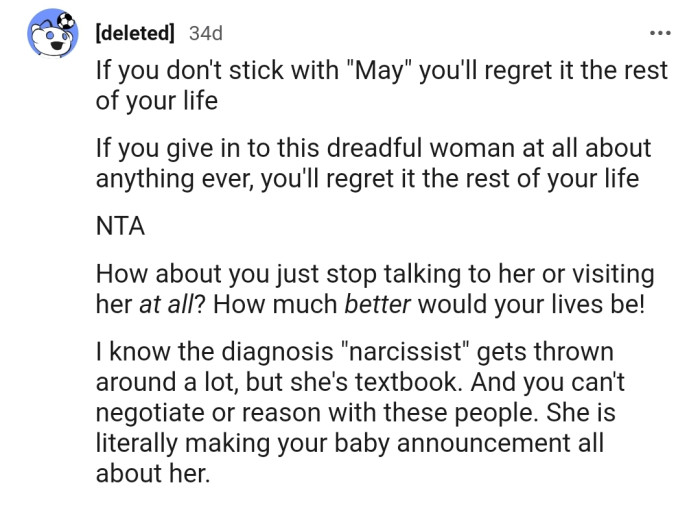The width and height of the screenshot is (700, 507).
Task: Click the [deleted] username
Action: (x=136, y=33)
